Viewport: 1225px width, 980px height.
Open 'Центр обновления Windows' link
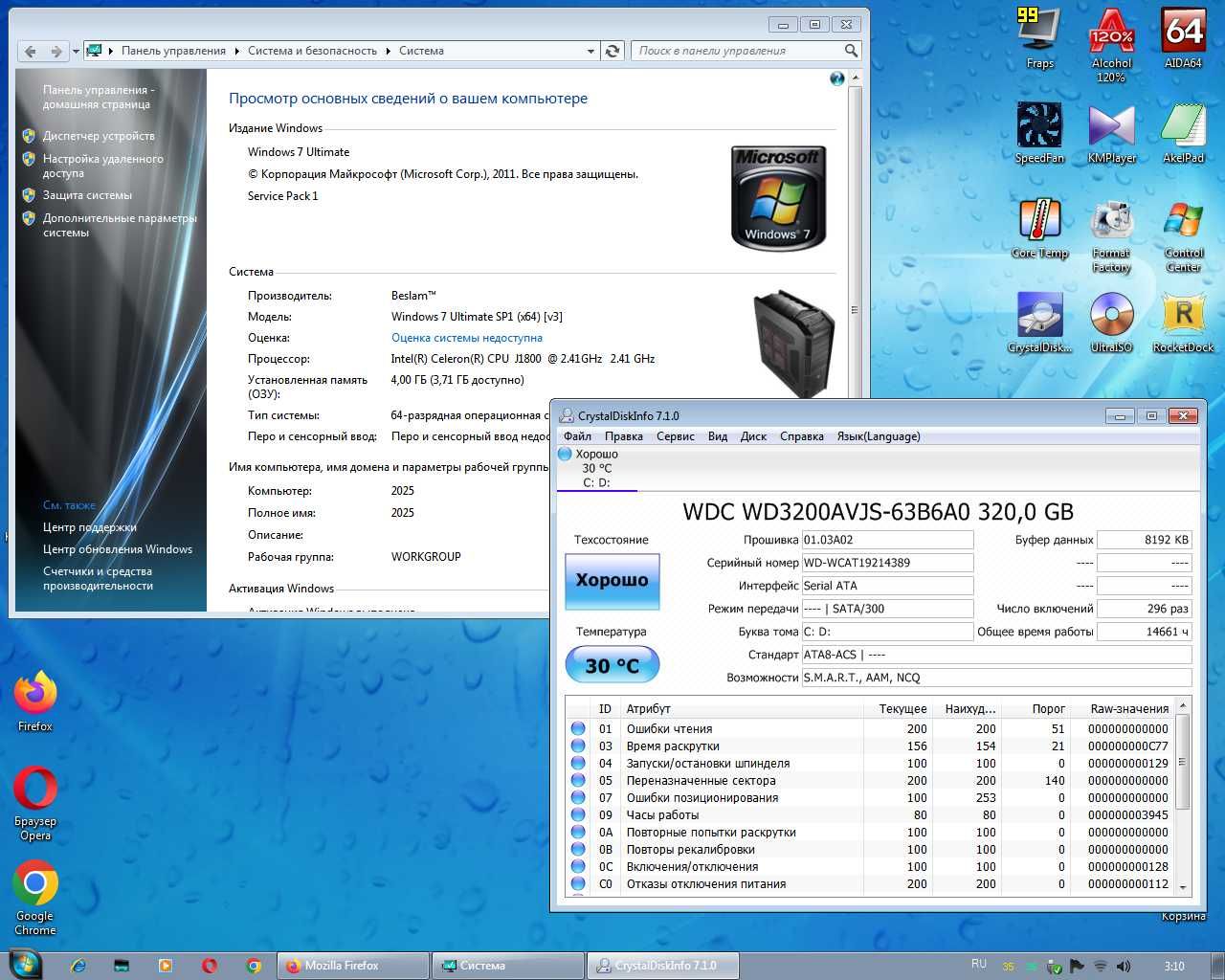point(118,549)
